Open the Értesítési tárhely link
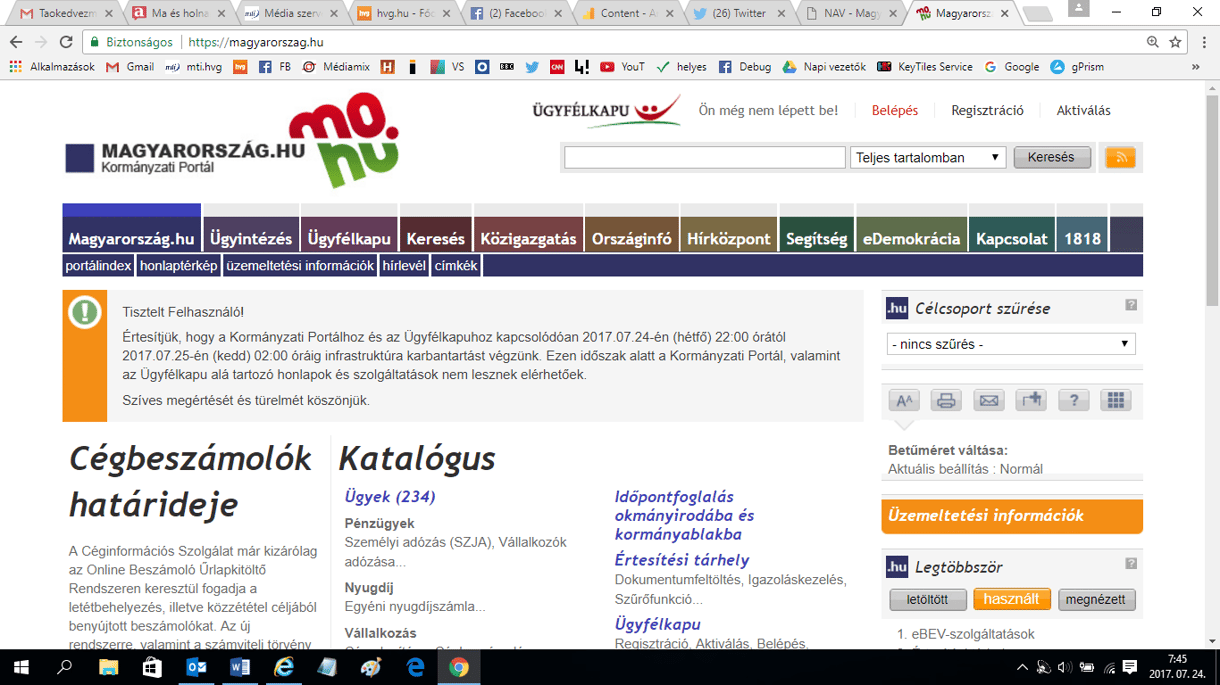Screen dimensions: 1220x685 681,560
